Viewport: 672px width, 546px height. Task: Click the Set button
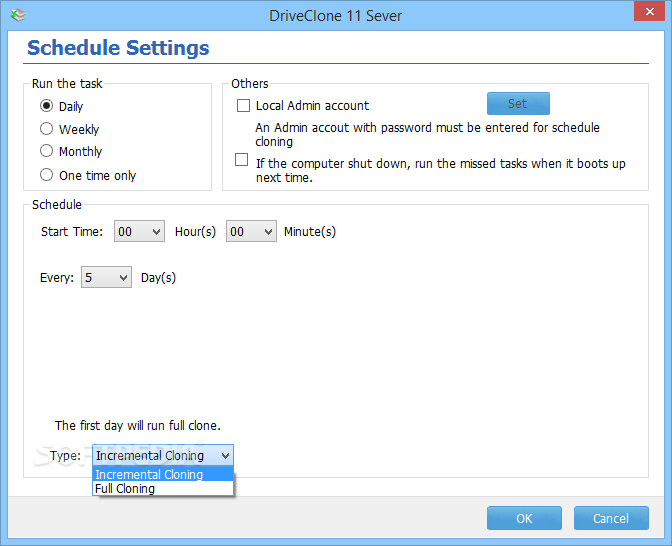pos(518,103)
